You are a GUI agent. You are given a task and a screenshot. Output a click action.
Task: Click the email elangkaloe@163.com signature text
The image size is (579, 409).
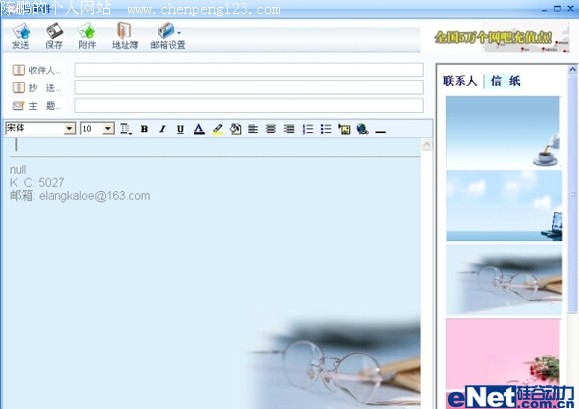(x=80, y=196)
